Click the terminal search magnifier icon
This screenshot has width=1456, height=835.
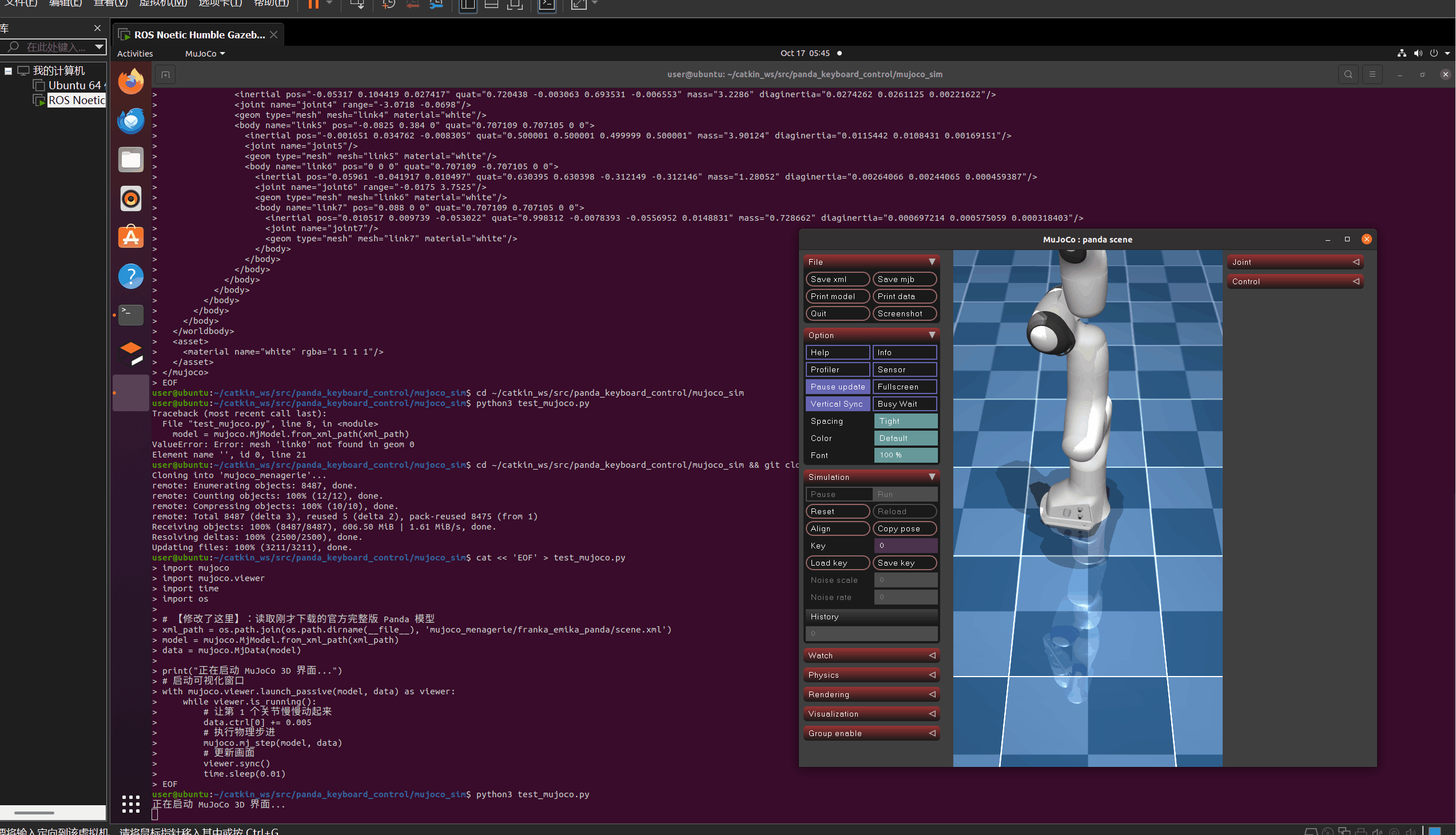click(x=1348, y=74)
